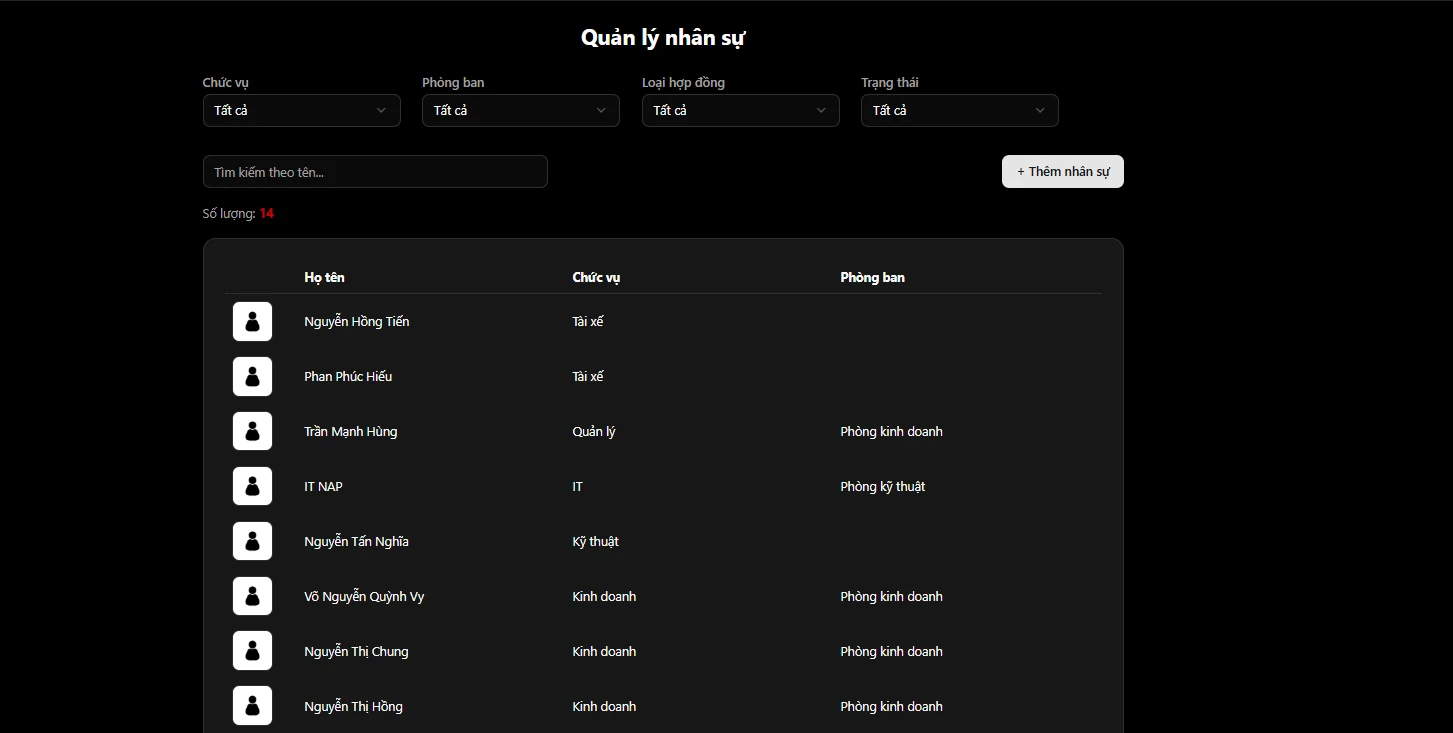The image size is (1453, 733).
Task: Click the Phòng kỹ thuật cell for IT NAP
Action: point(882,487)
